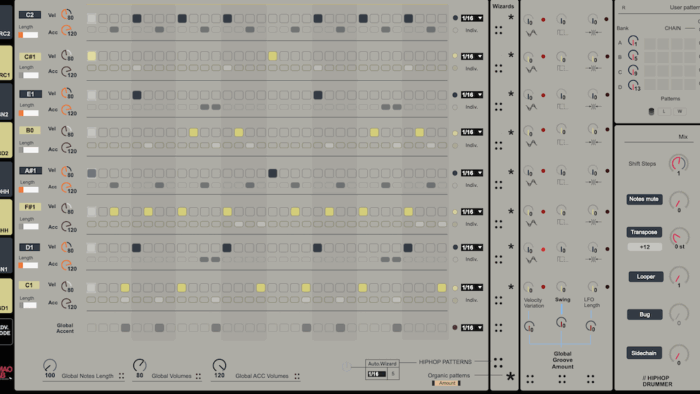Click the Sidechain button
Image resolution: width=700 pixels, height=394 pixels.
click(x=644, y=353)
